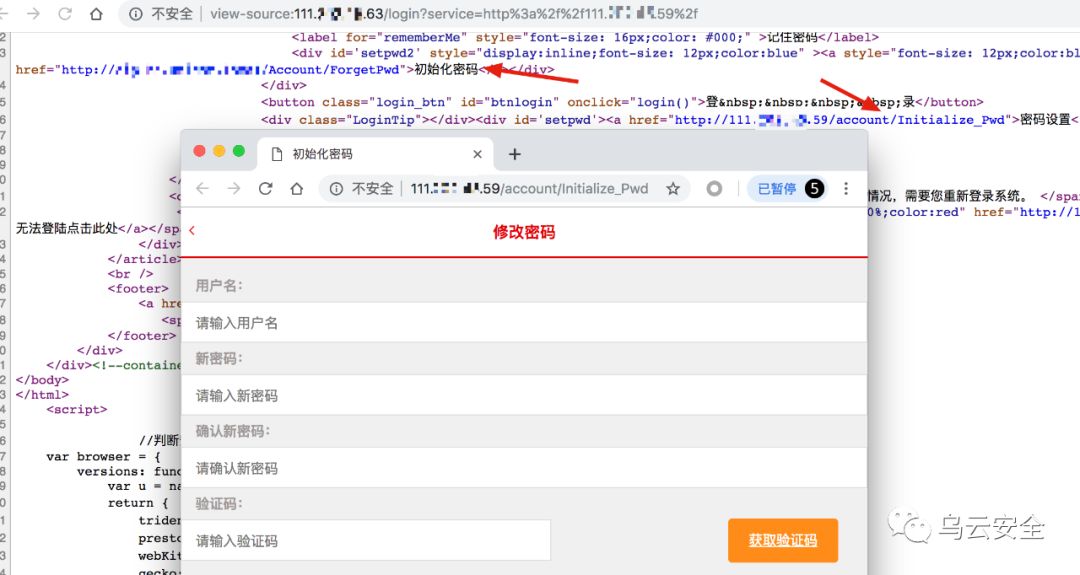Close the 初始化密码 tab
This screenshot has height=575, width=1080.
(x=477, y=154)
